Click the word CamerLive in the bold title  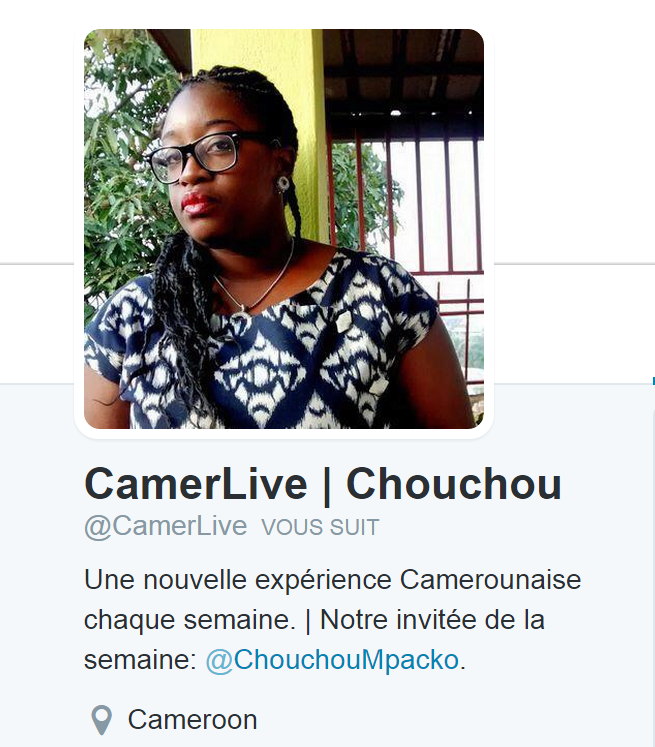click(196, 484)
